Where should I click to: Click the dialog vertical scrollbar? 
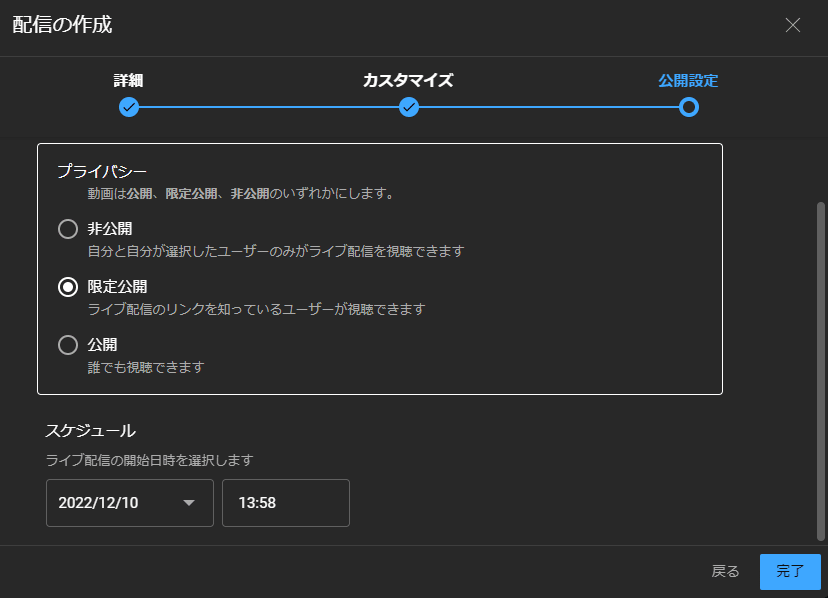coord(821,371)
